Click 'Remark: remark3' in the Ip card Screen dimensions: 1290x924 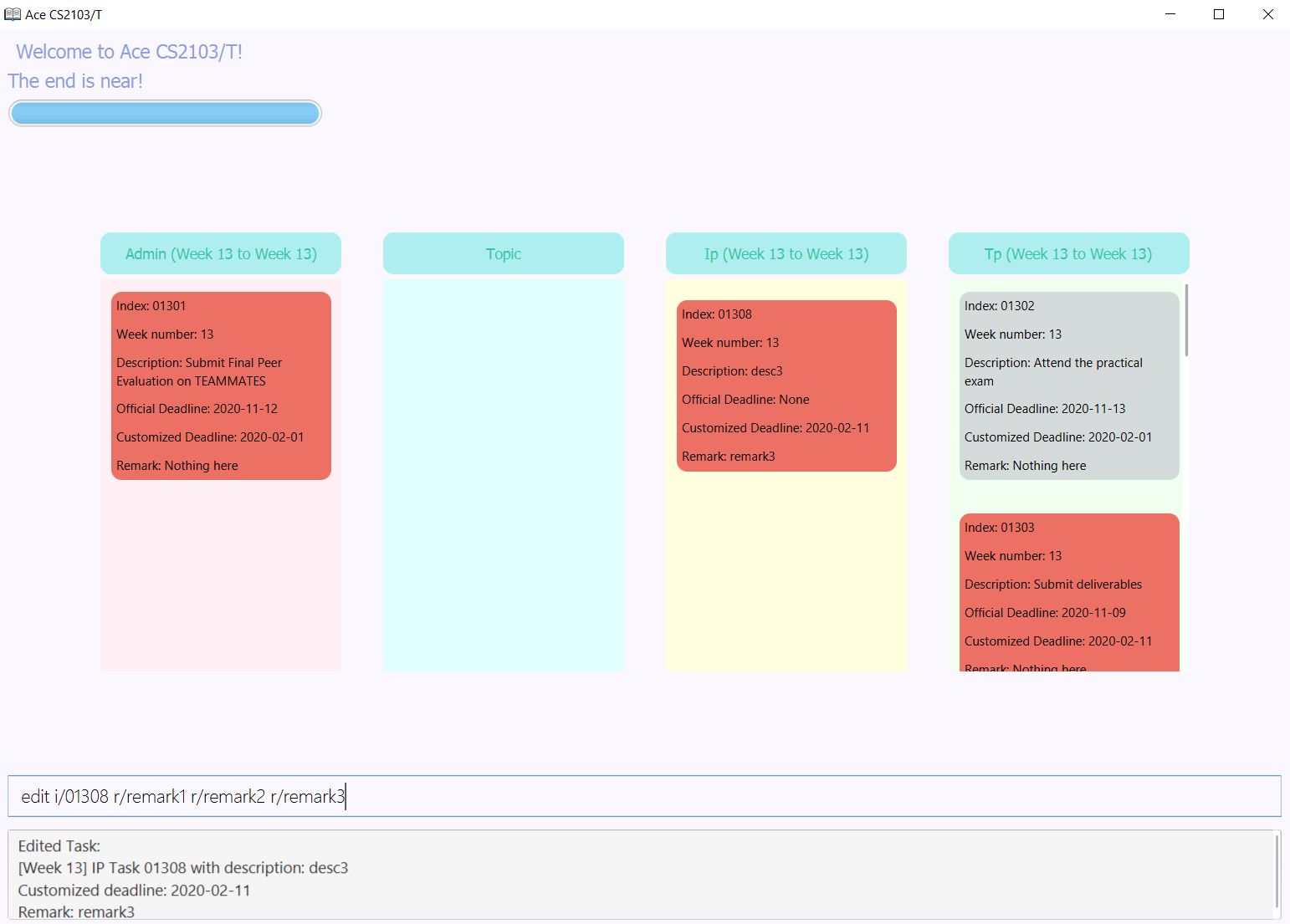pos(729,457)
